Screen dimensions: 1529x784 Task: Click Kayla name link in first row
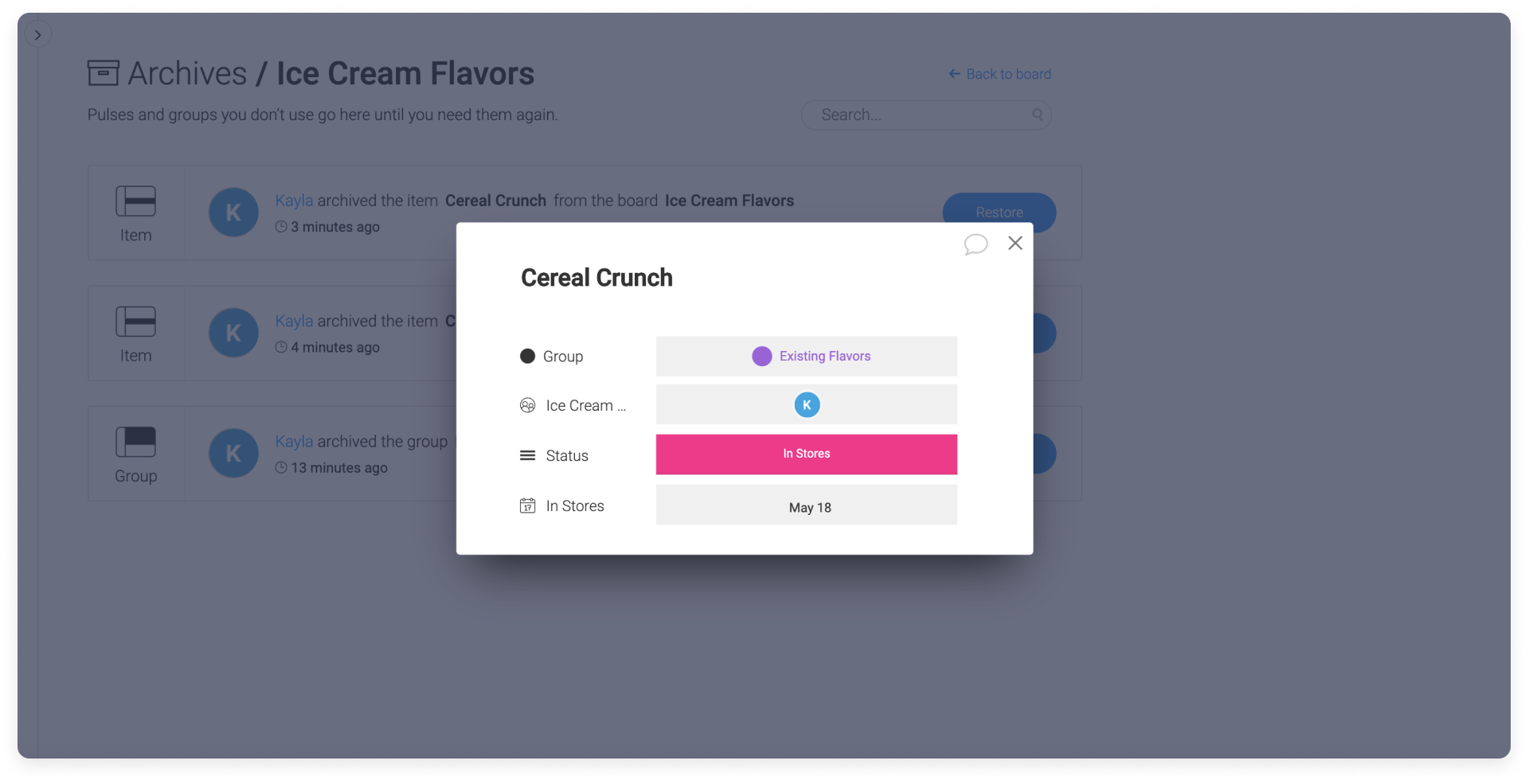294,201
